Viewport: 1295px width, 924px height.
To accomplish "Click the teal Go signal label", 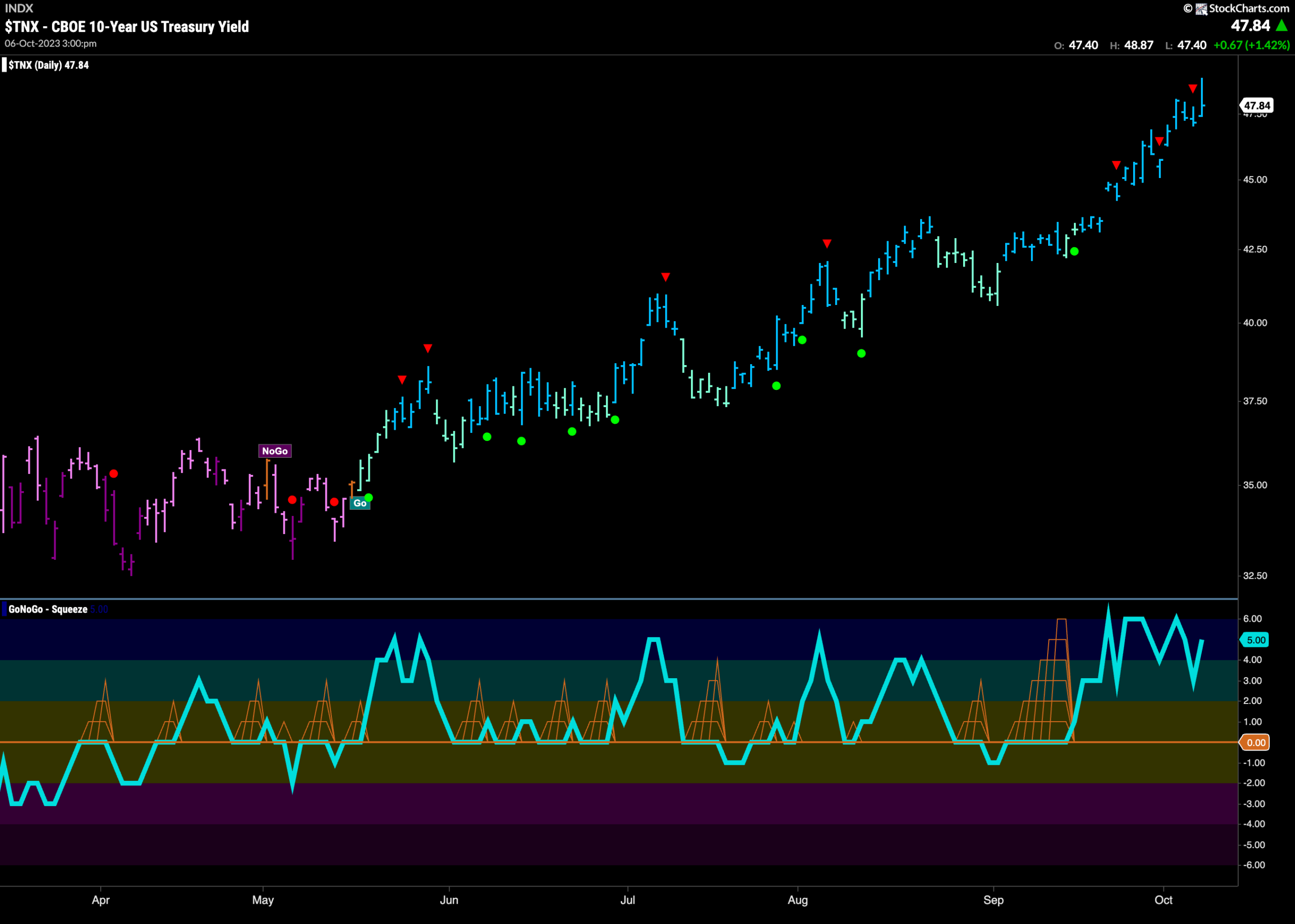I will 360,503.
